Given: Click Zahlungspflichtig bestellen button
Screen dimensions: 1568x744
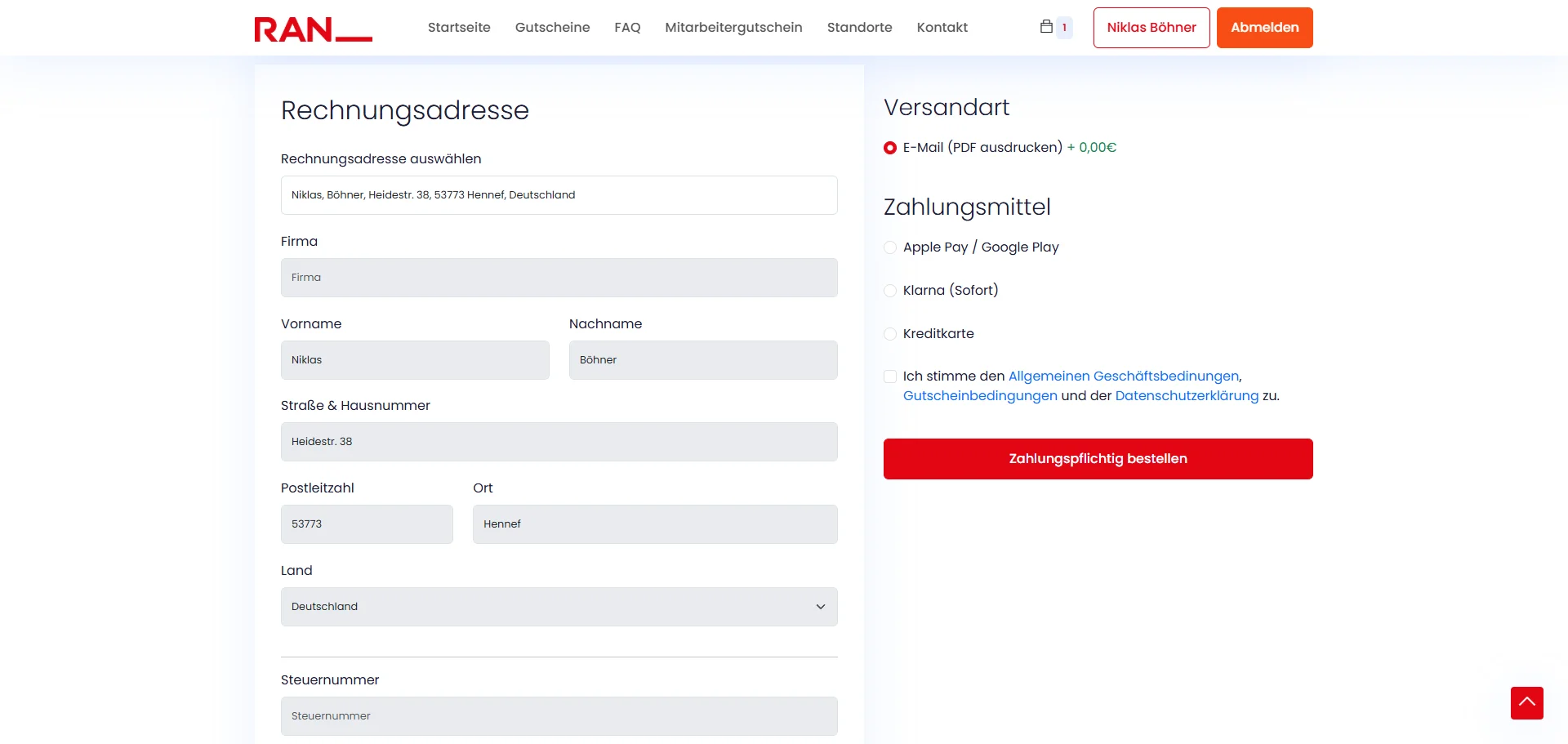Looking at the screenshot, I should (1098, 459).
